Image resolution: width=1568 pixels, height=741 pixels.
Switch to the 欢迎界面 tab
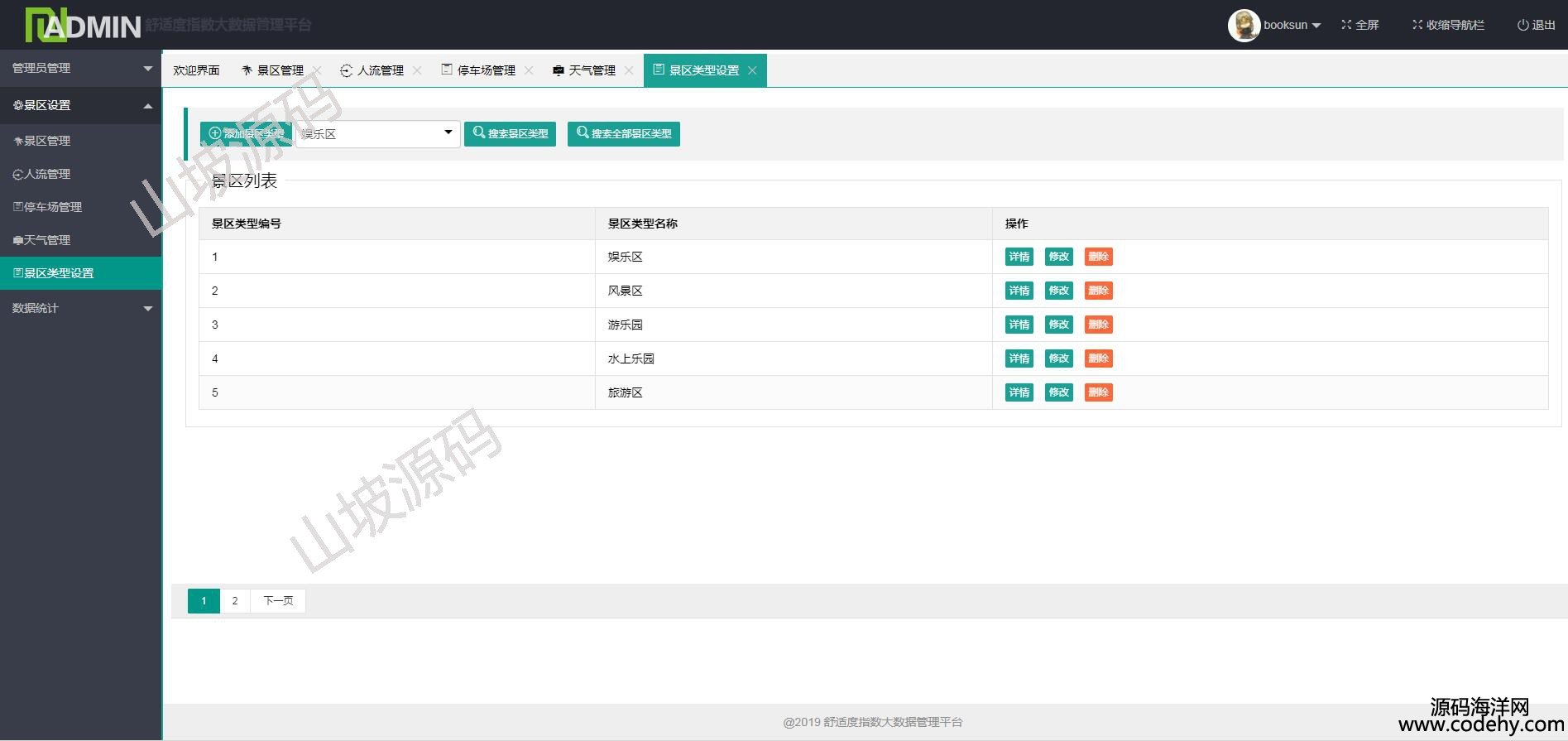click(x=196, y=70)
